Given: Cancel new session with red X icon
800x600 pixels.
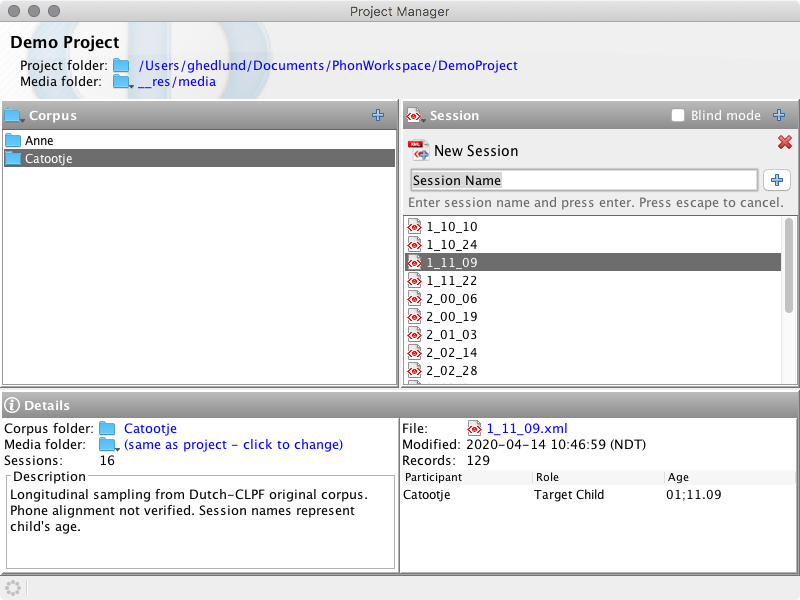Looking at the screenshot, I should tap(784, 143).
